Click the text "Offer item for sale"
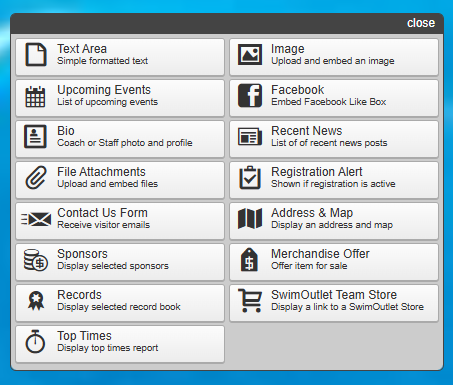Viewport: 453px width, 385px height. tap(309, 266)
